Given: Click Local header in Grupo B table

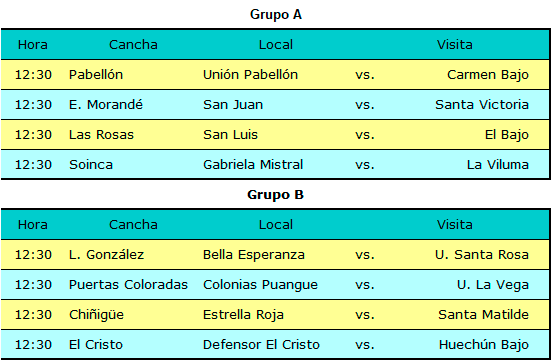Looking at the screenshot, I should 276,225.
